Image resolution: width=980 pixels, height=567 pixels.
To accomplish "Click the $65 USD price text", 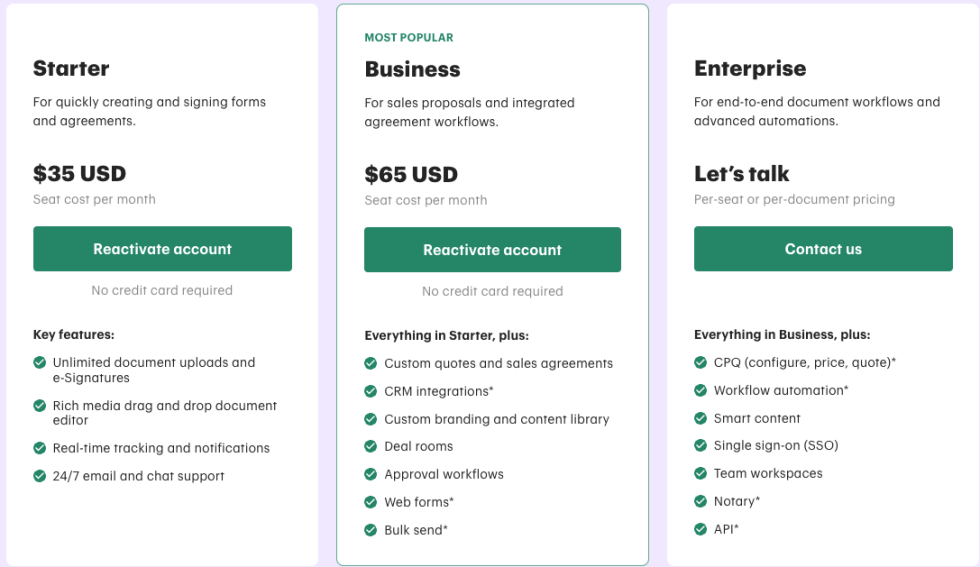I will click(x=411, y=174).
